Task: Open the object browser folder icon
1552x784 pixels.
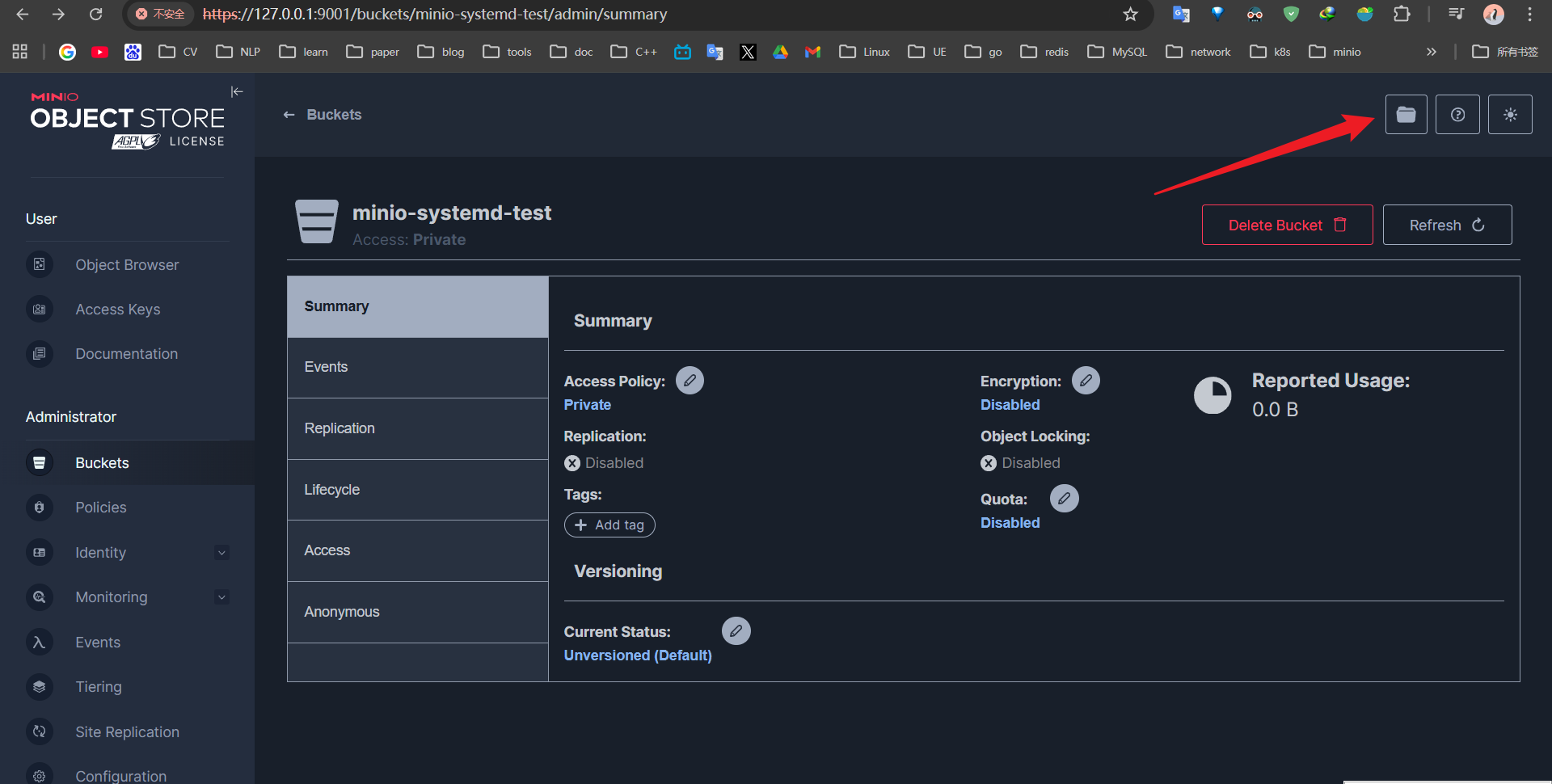Action: [1406, 115]
